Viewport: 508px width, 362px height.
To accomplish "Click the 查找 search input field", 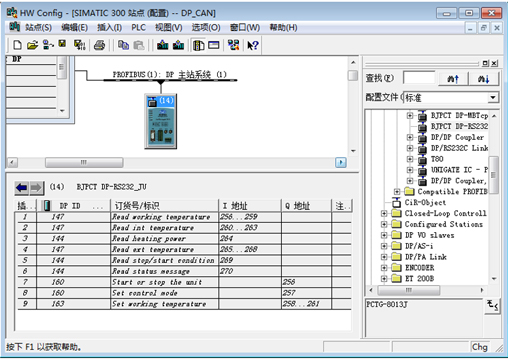I will pyautogui.click(x=419, y=78).
